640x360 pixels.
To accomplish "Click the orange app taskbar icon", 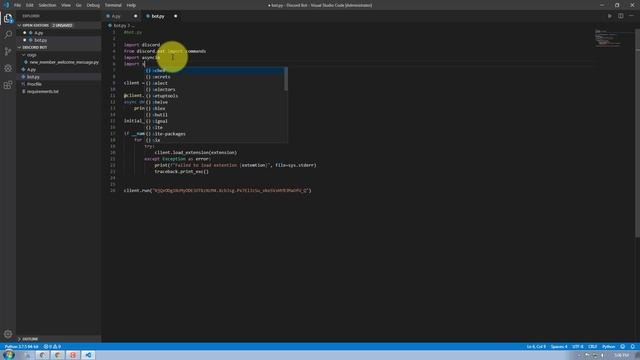I will (x=73, y=355).
